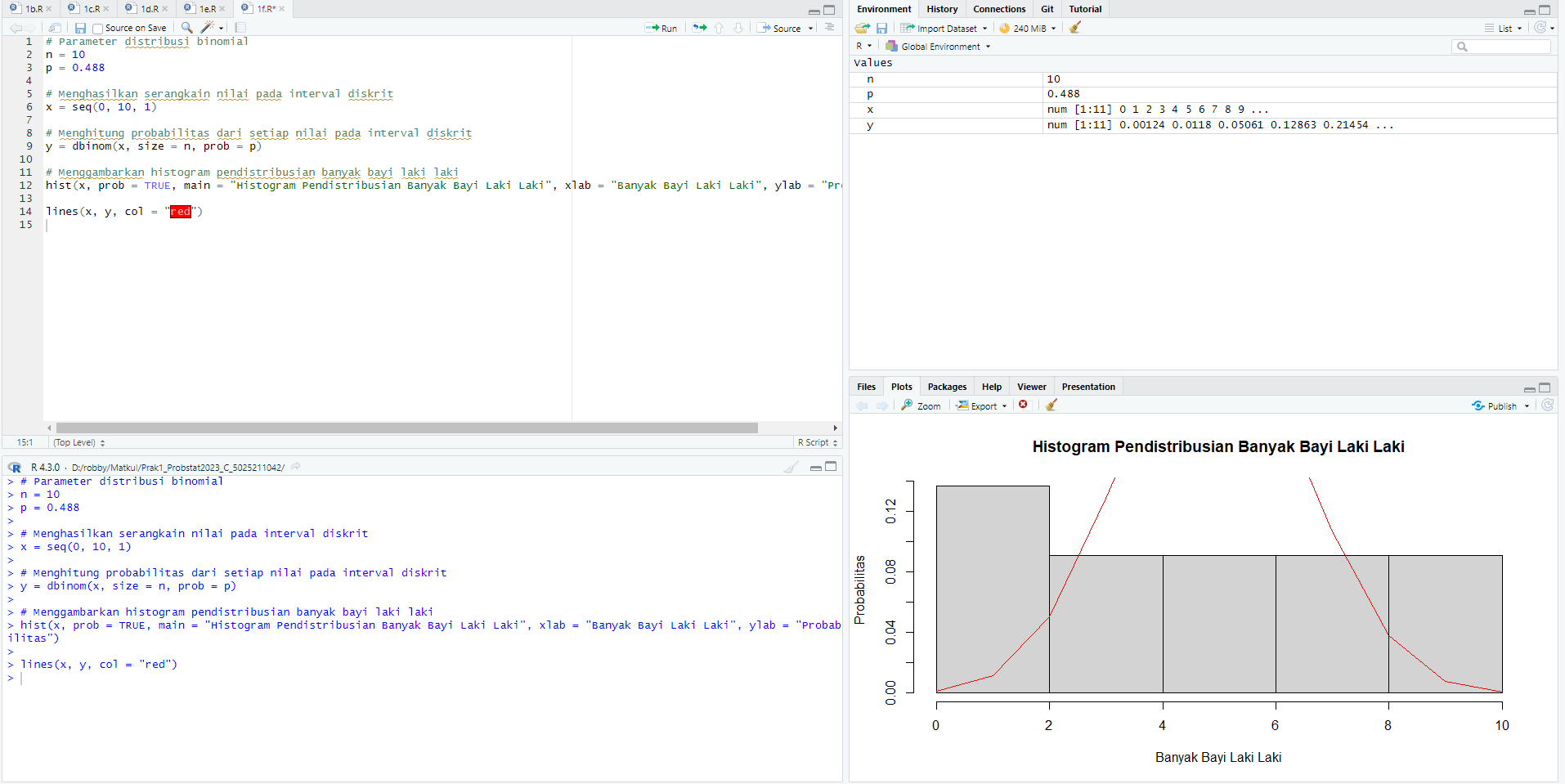Go to the next section with the down arrow
Screen dimensions: 1565x784
(738, 28)
